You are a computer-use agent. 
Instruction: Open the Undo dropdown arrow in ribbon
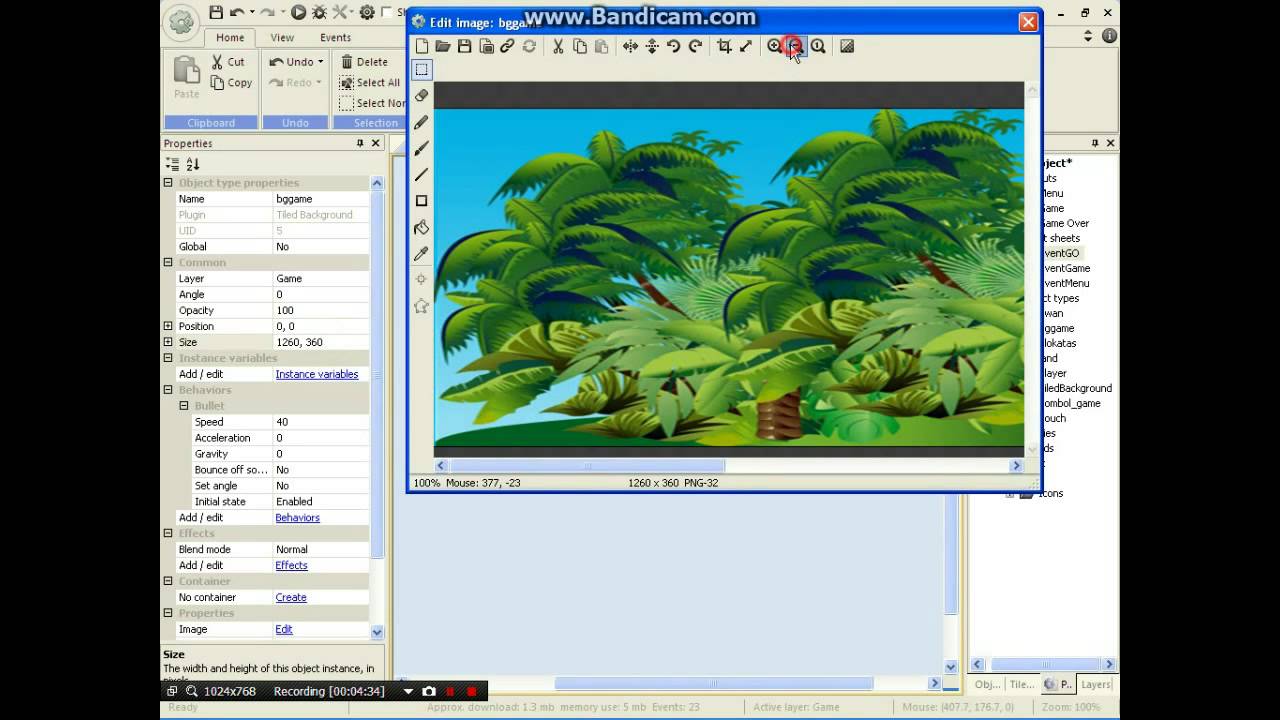pyautogui.click(x=320, y=62)
